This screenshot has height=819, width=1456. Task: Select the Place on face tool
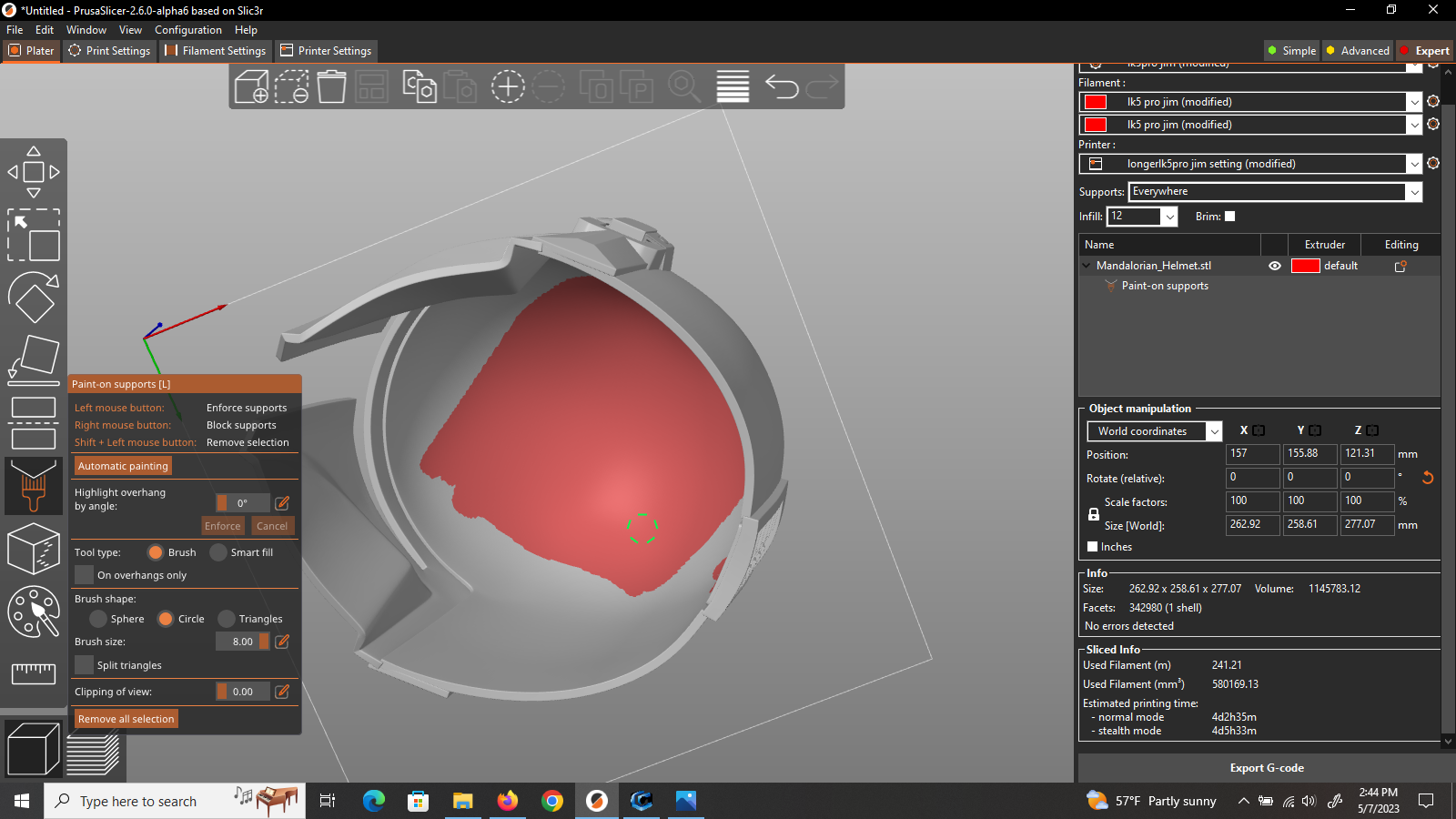[x=34, y=360]
